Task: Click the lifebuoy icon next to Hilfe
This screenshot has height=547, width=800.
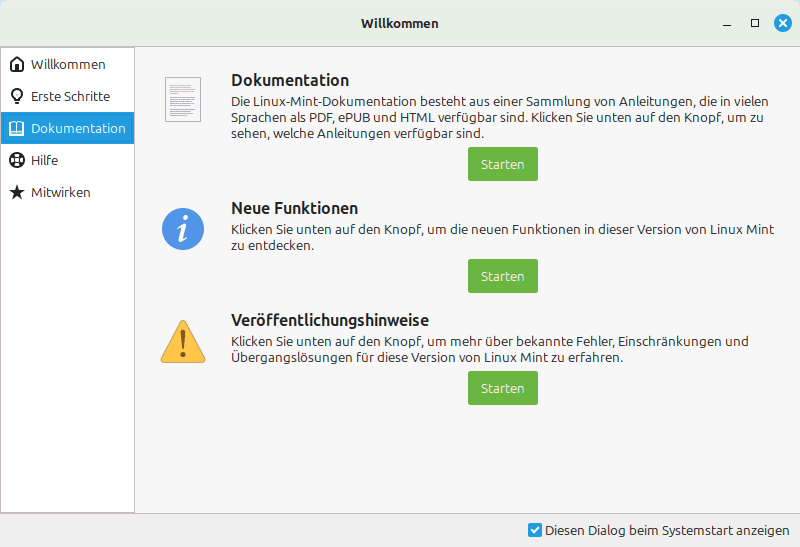Action: click(17, 160)
